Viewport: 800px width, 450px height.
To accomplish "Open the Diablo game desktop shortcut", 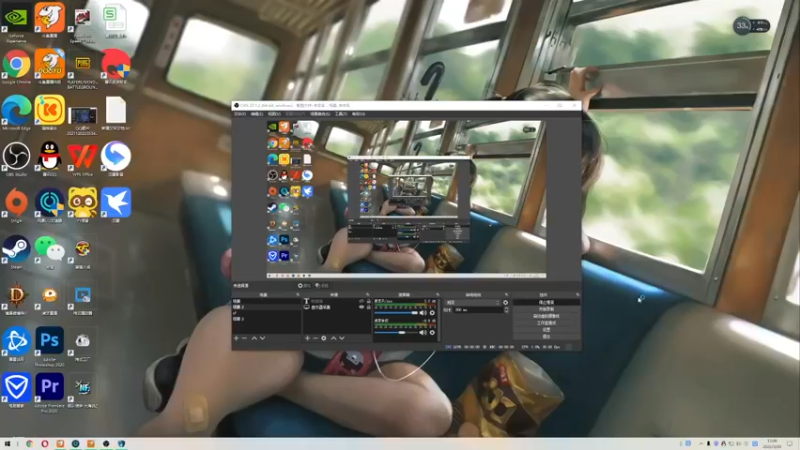I will [16, 298].
